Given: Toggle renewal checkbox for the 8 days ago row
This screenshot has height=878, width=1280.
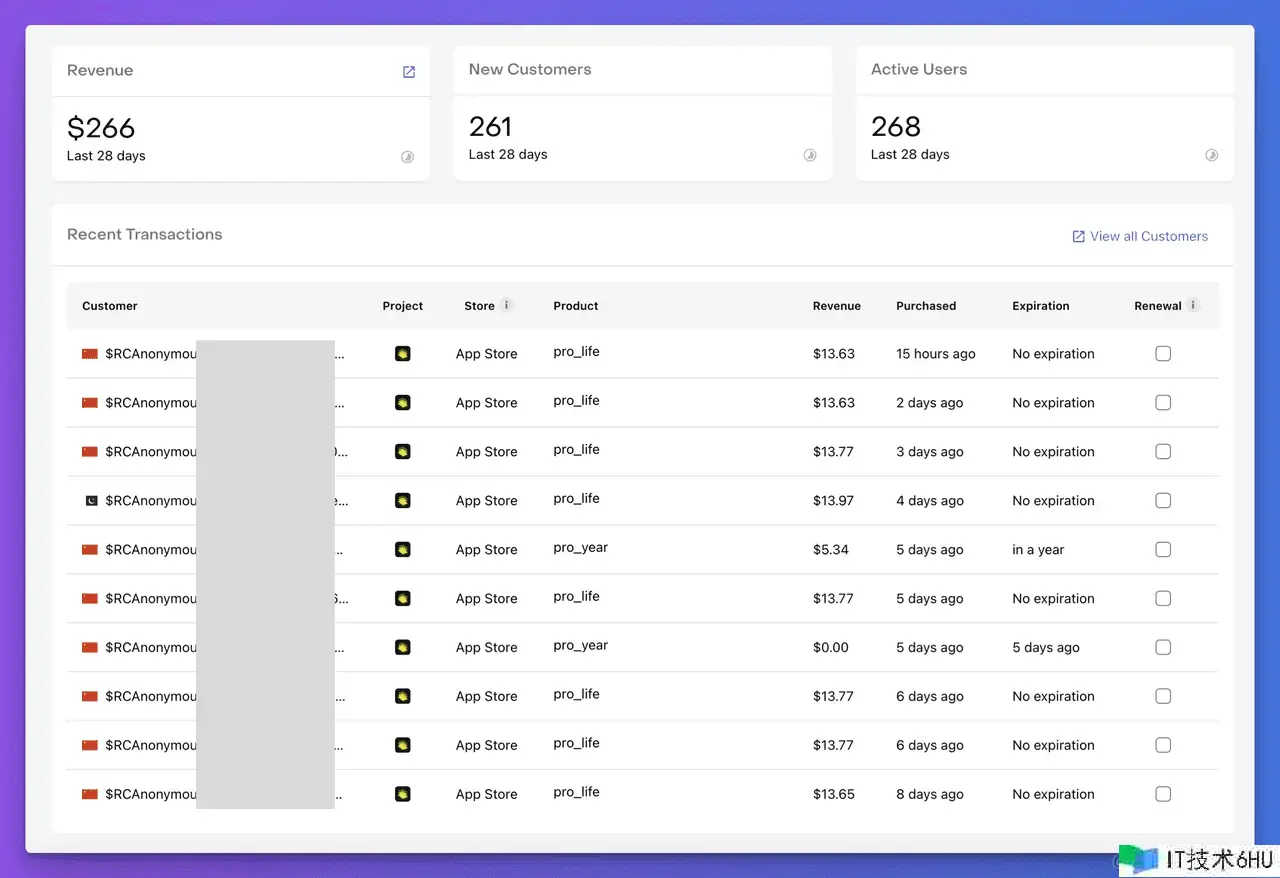Looking at the screenshot, I should 1163,794.
